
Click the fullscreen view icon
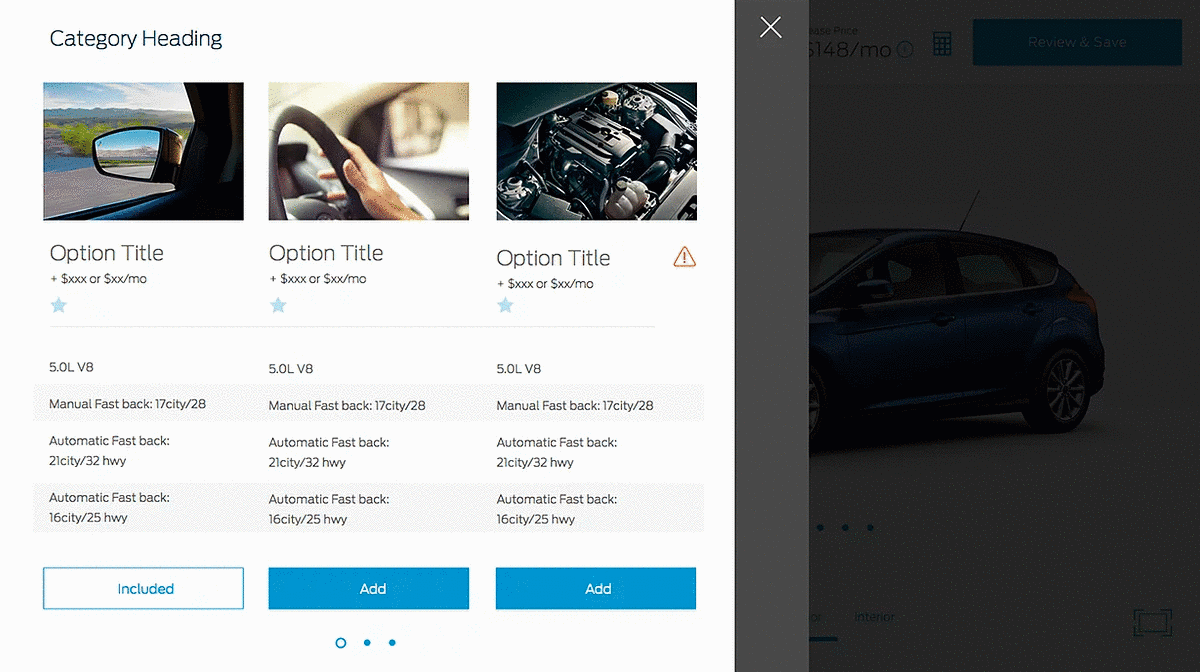pyautogui.click(x=1153, y=622)
